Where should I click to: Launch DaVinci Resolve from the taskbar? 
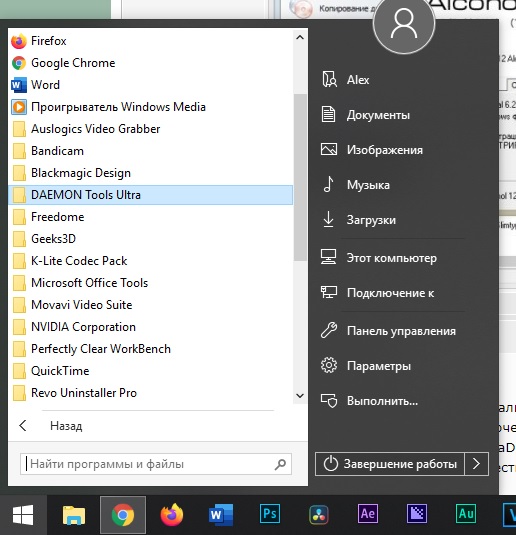click(x=319, y=515)
